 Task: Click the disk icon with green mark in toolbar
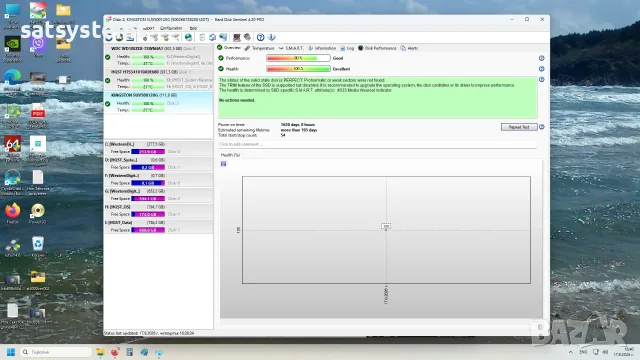coord(165,38)
